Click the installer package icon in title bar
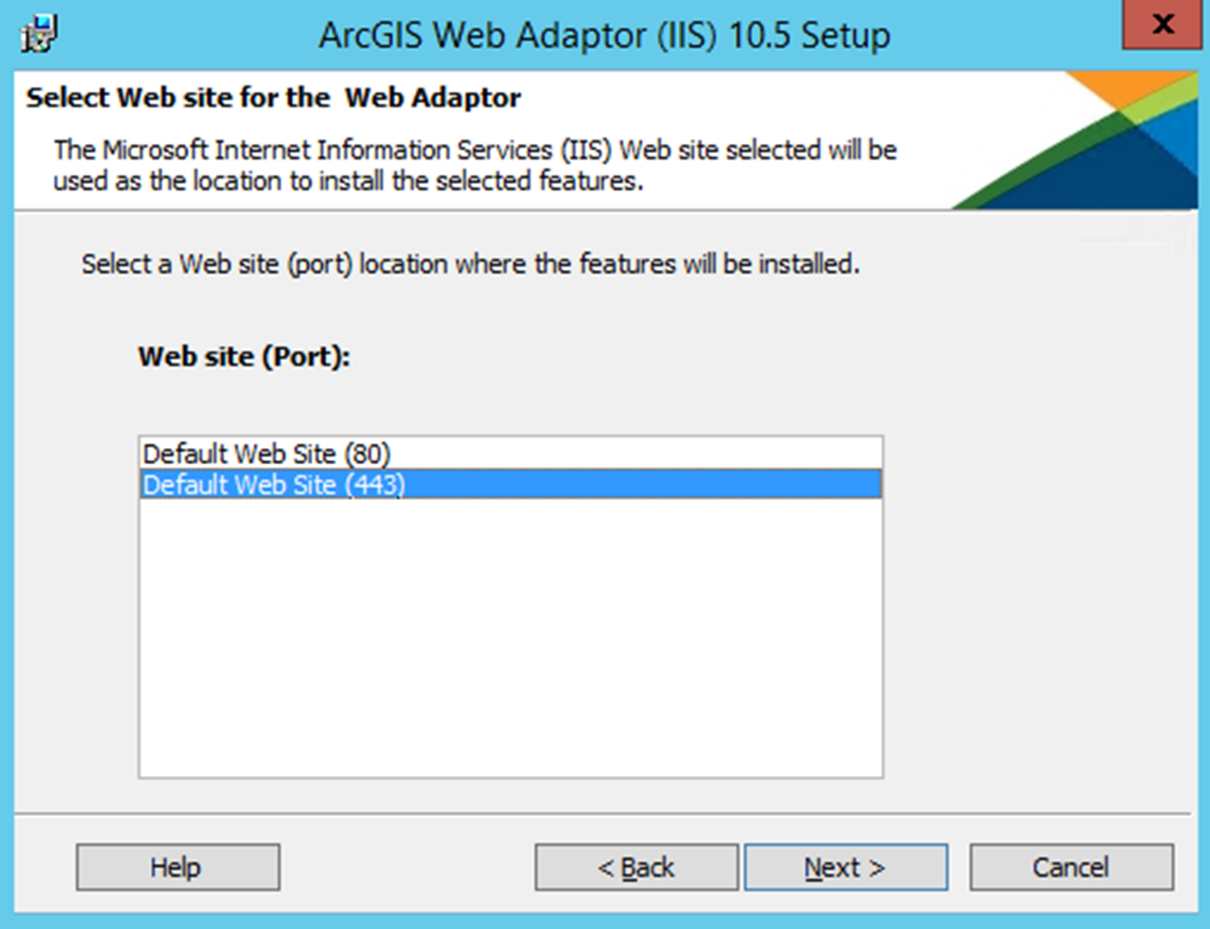The width and height of the screenshot is (1210, 929). pos(40,35)
